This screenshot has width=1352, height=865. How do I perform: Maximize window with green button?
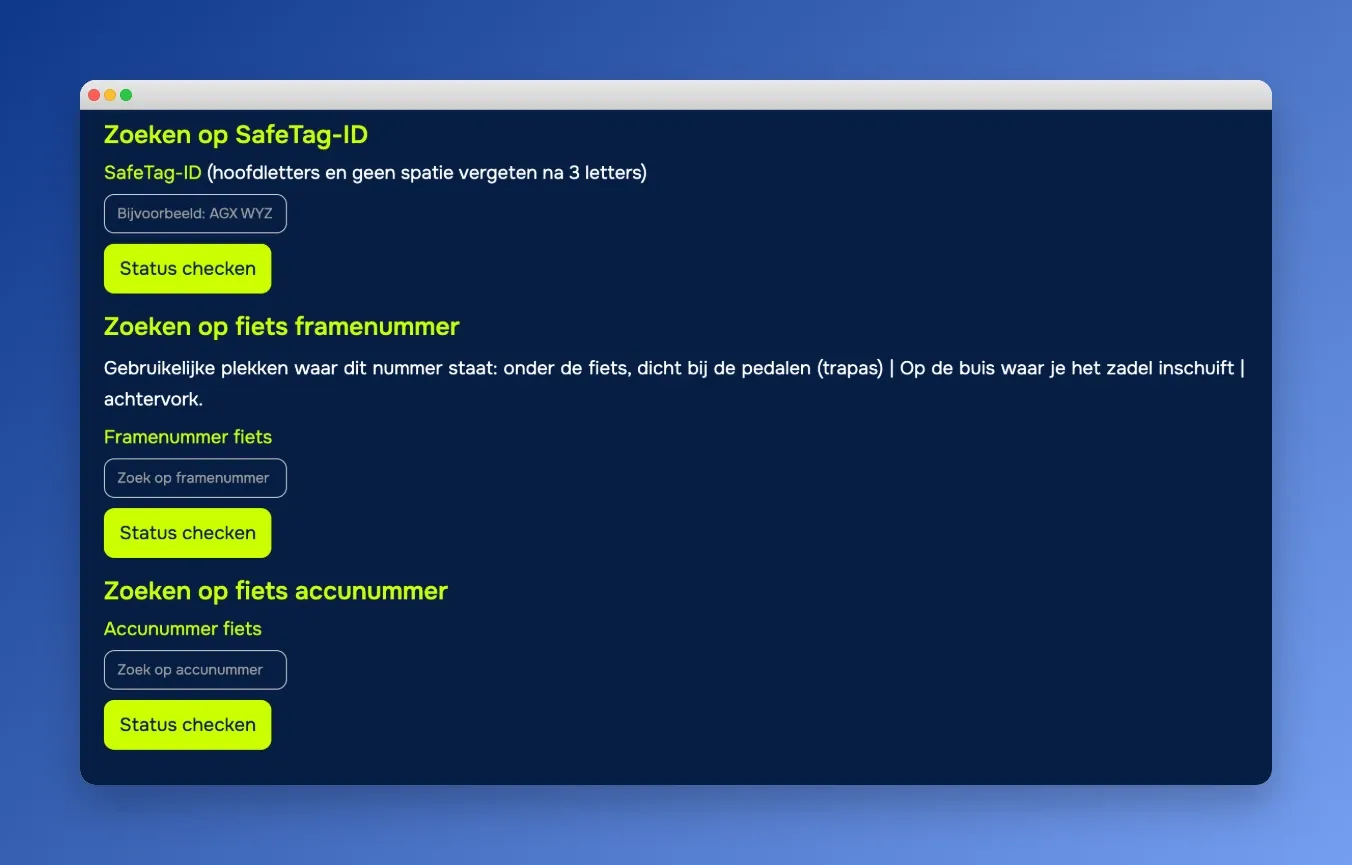(126, 95)
